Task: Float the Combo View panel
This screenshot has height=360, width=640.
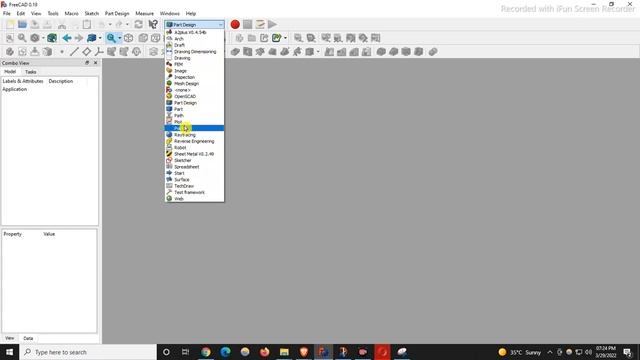Action: point(87,63)
